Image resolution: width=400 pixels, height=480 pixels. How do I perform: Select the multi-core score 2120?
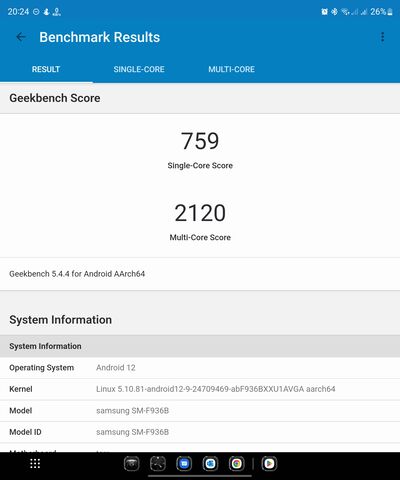[x=200, y=213]
